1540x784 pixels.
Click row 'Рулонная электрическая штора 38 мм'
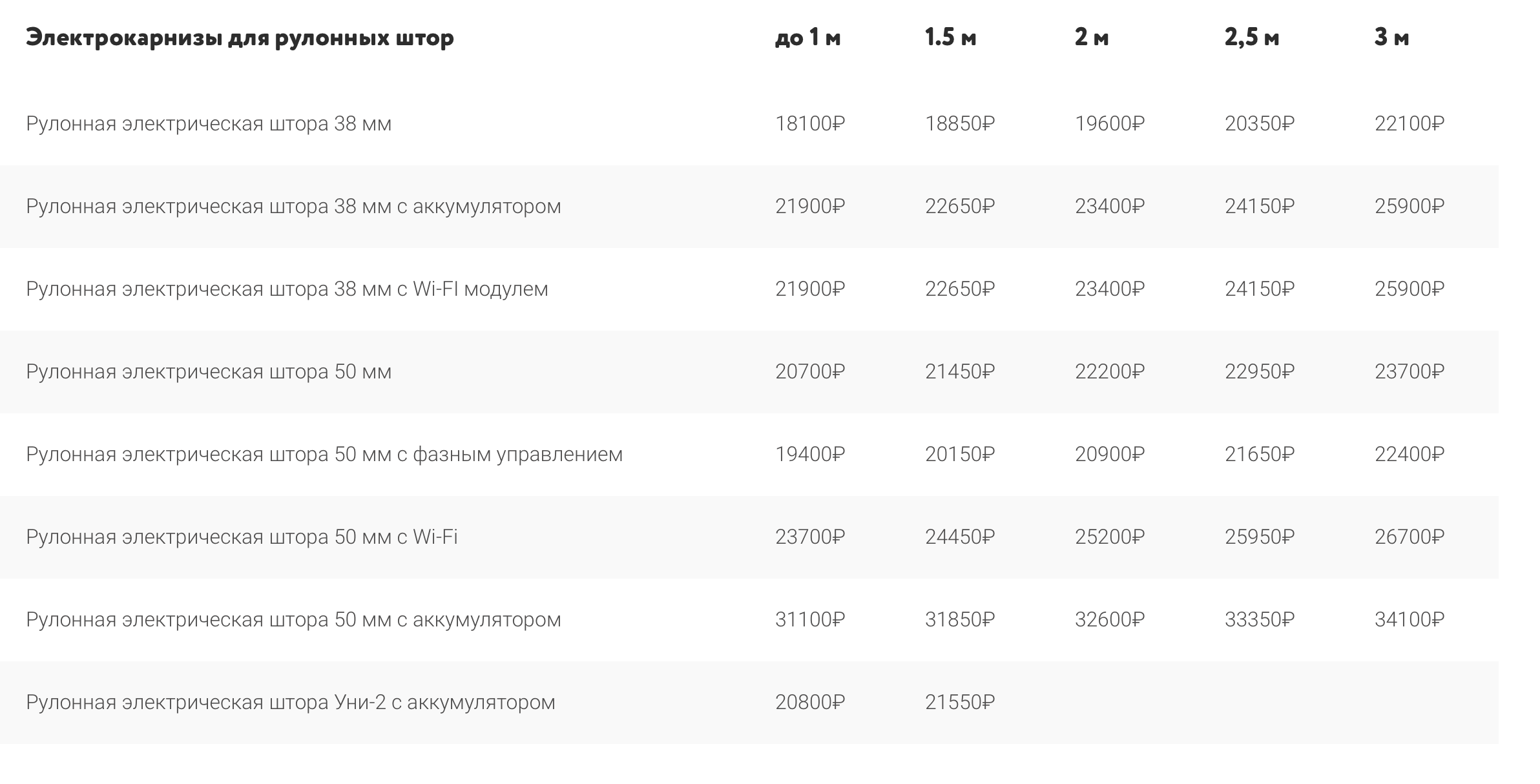[749, 124]
